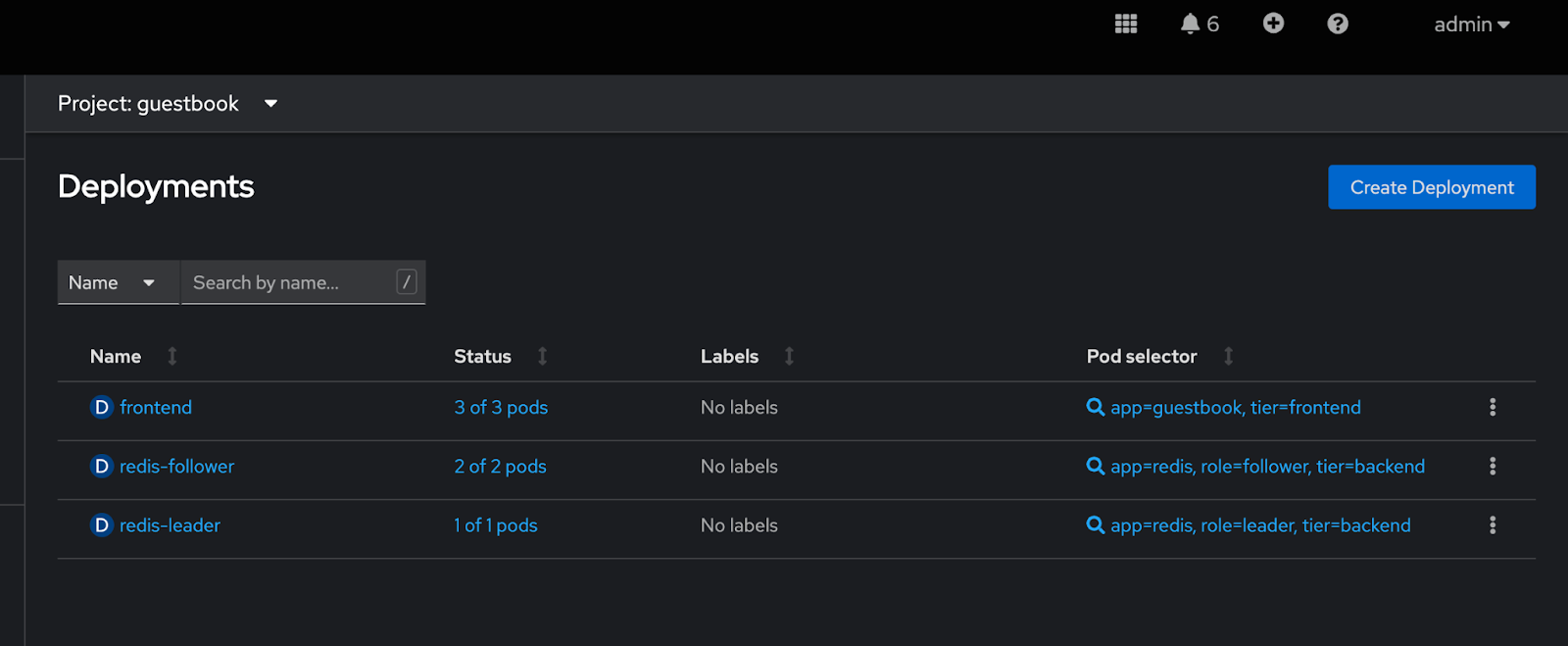Open the redis-leader deployment link

[x=170, y=525]
